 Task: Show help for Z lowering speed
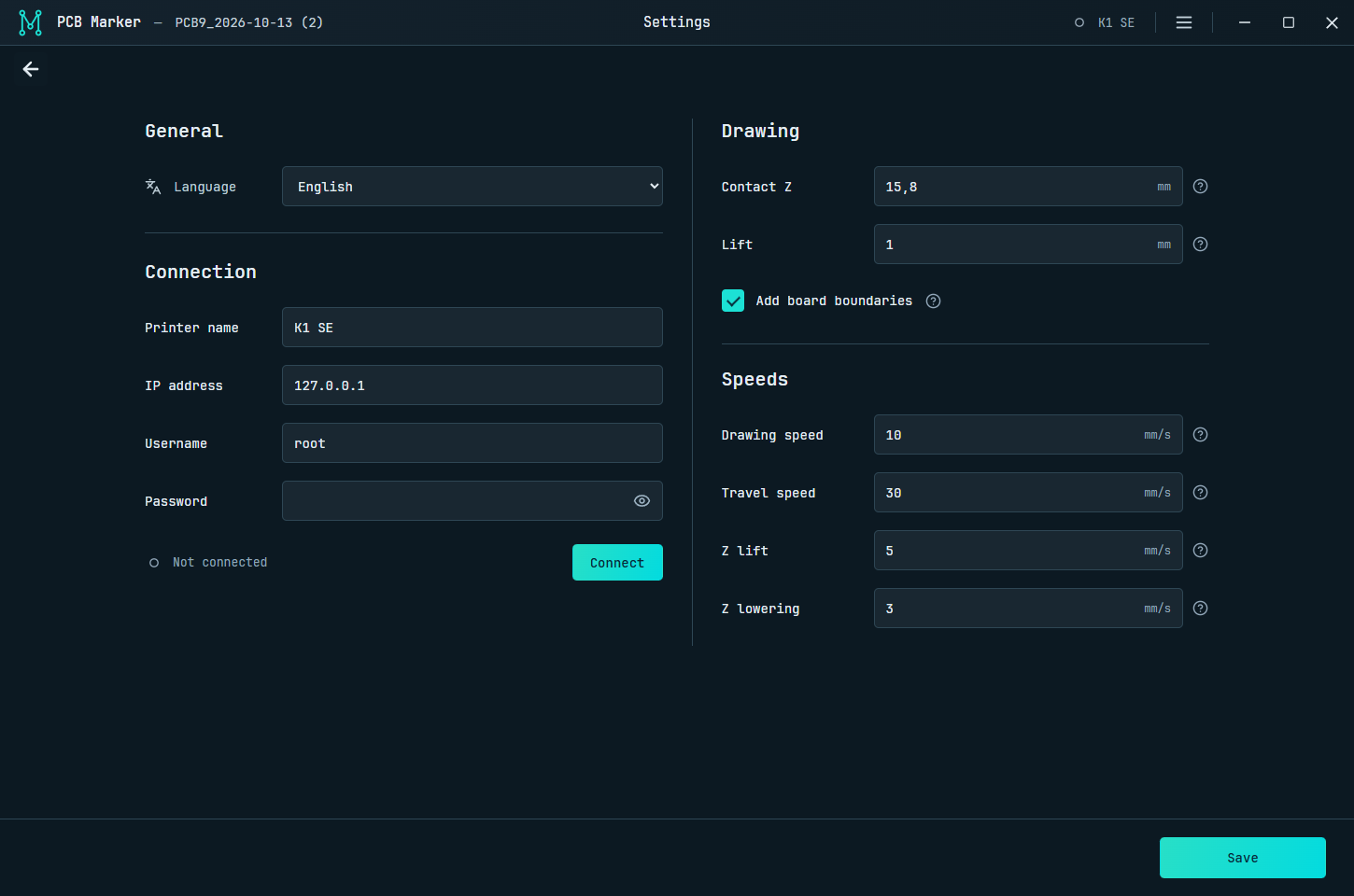[x=1201, y=609]
